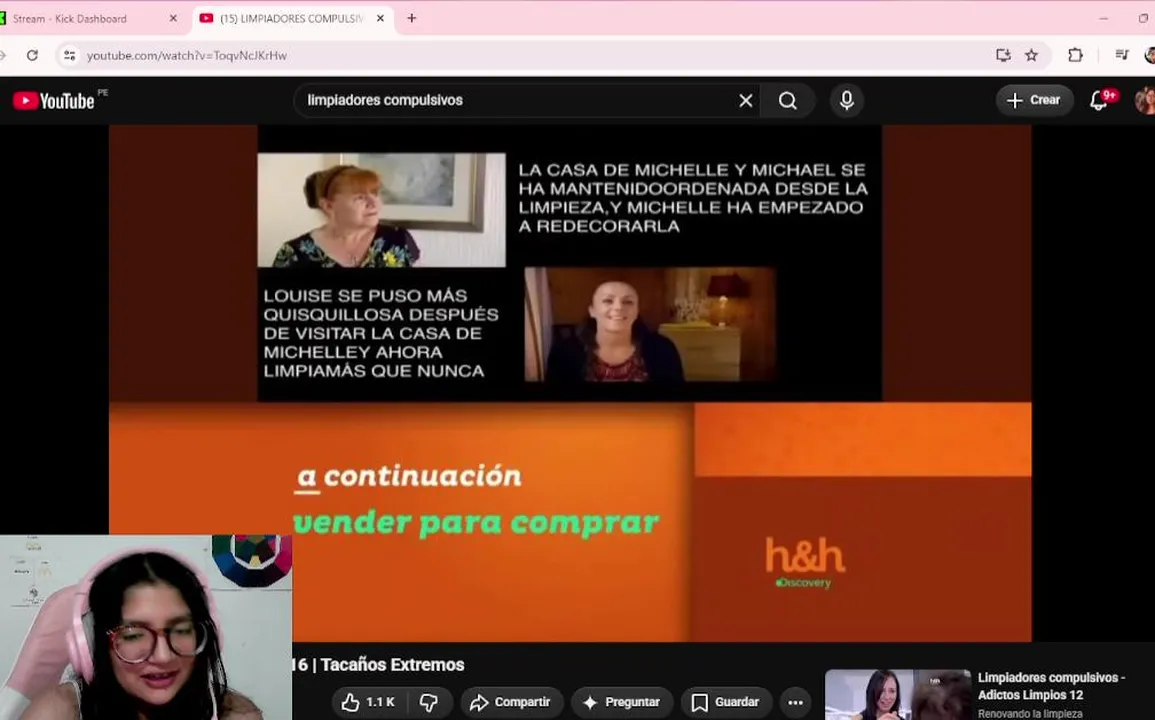Open a new browser tab
The image size is (1155, 720).
point(412,18)
